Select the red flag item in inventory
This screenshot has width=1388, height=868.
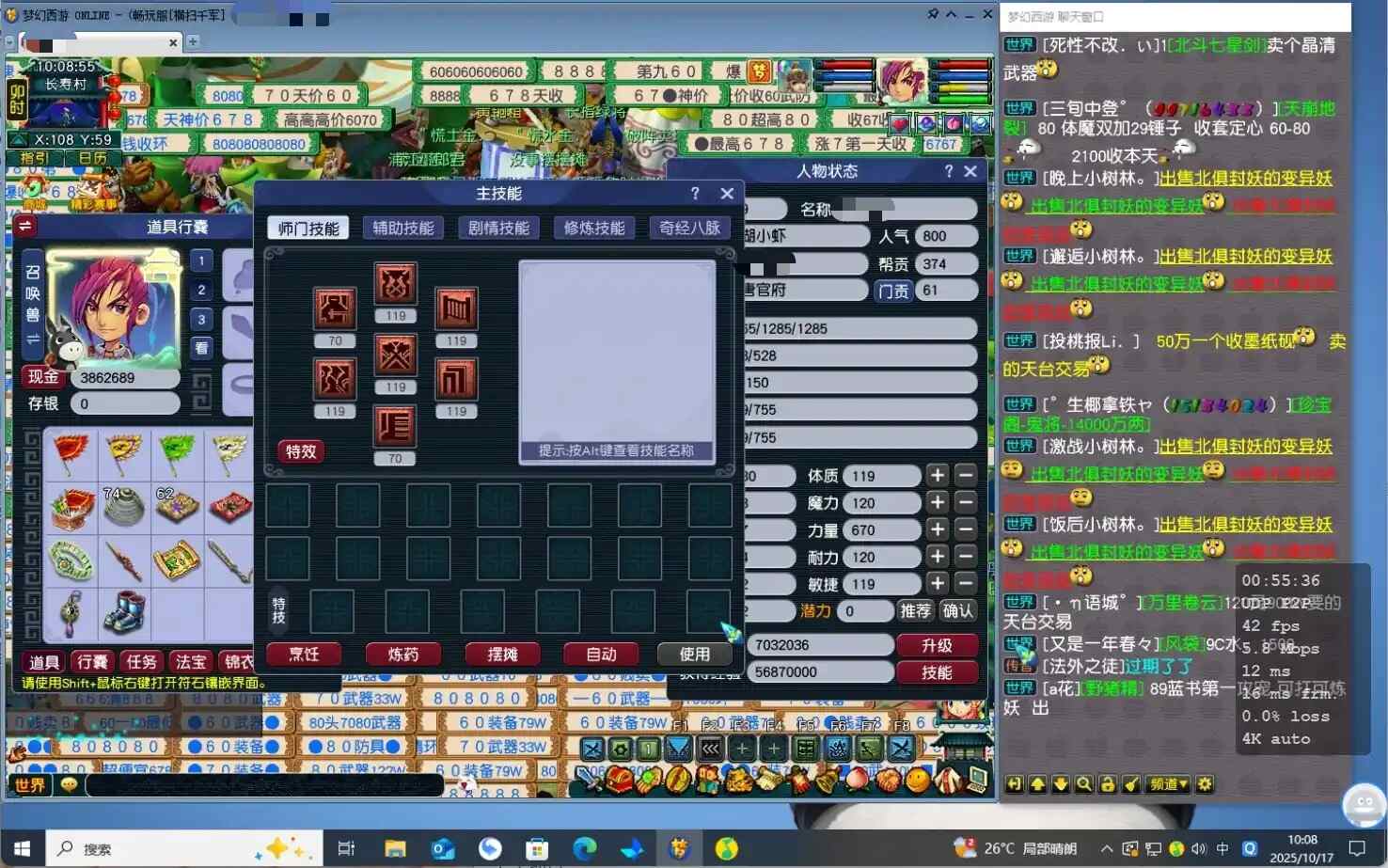coord(71,455)
